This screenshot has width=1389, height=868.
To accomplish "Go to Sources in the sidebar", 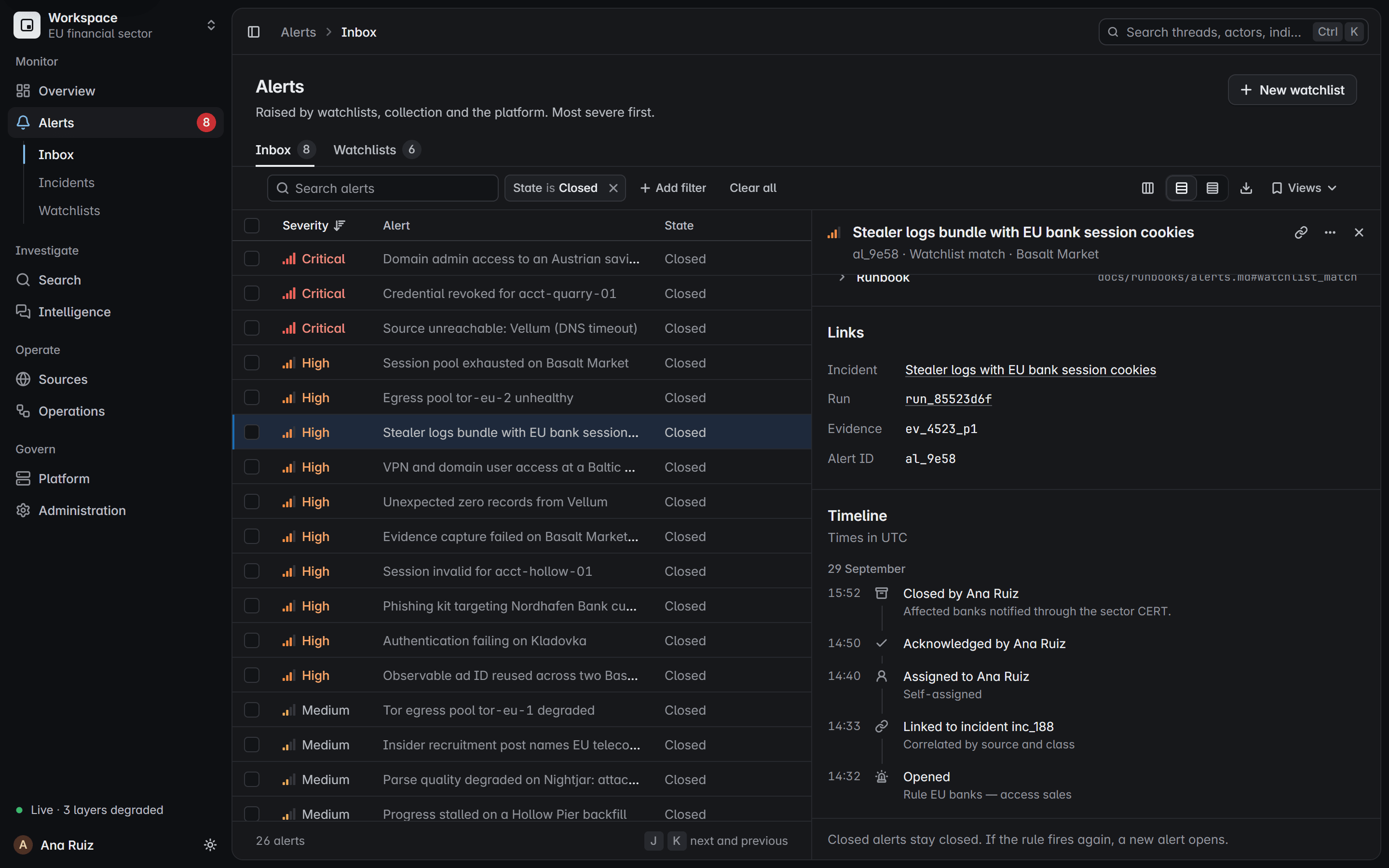I will point(115,380).
